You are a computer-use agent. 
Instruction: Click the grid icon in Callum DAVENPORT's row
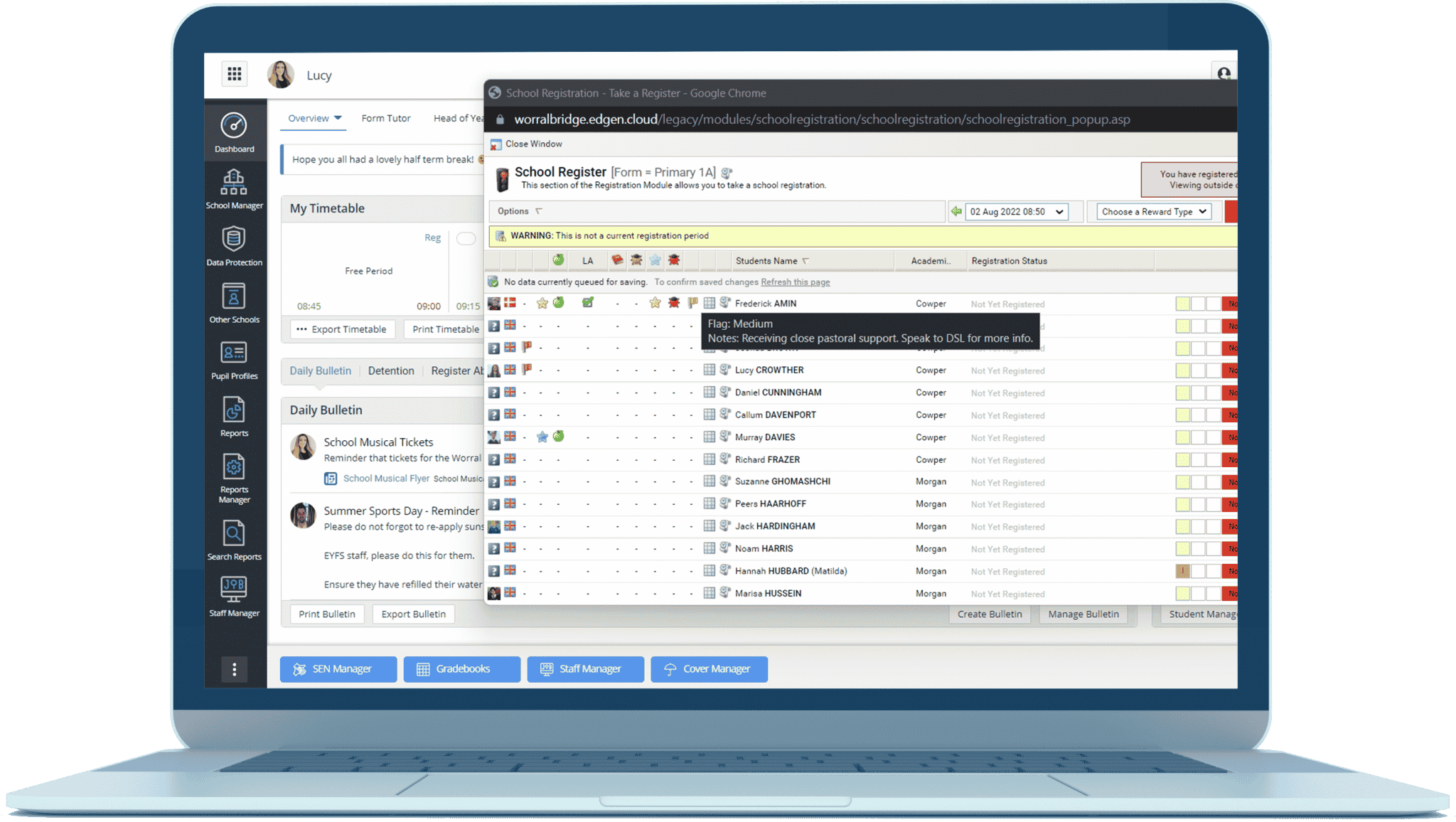point(709,415)
